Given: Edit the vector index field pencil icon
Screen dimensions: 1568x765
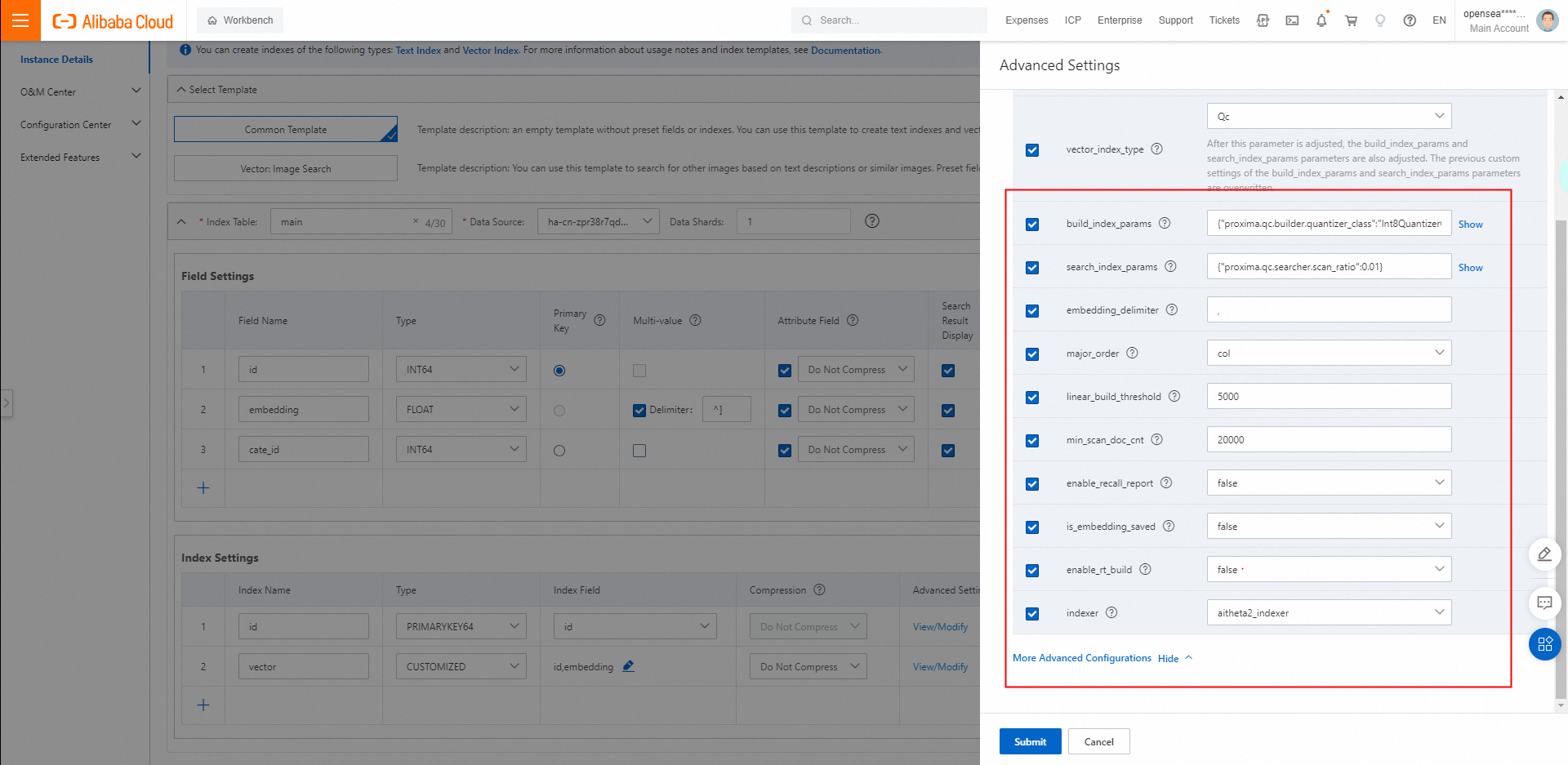Looking at the screenshot, I should 628,666.
